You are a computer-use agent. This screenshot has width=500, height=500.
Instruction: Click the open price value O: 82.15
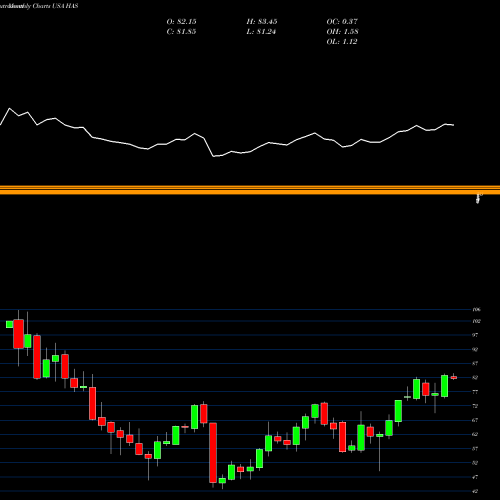click(181, 22)
